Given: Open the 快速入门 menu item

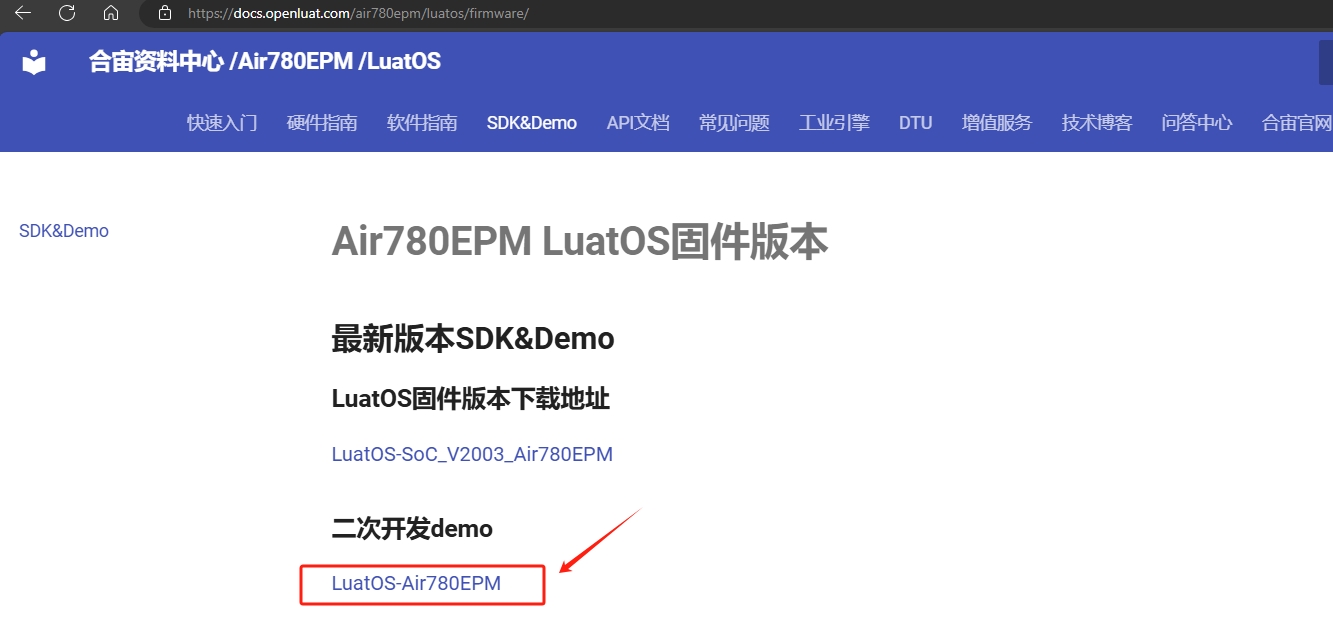Looking at the screenshot, I should (222, 123).
